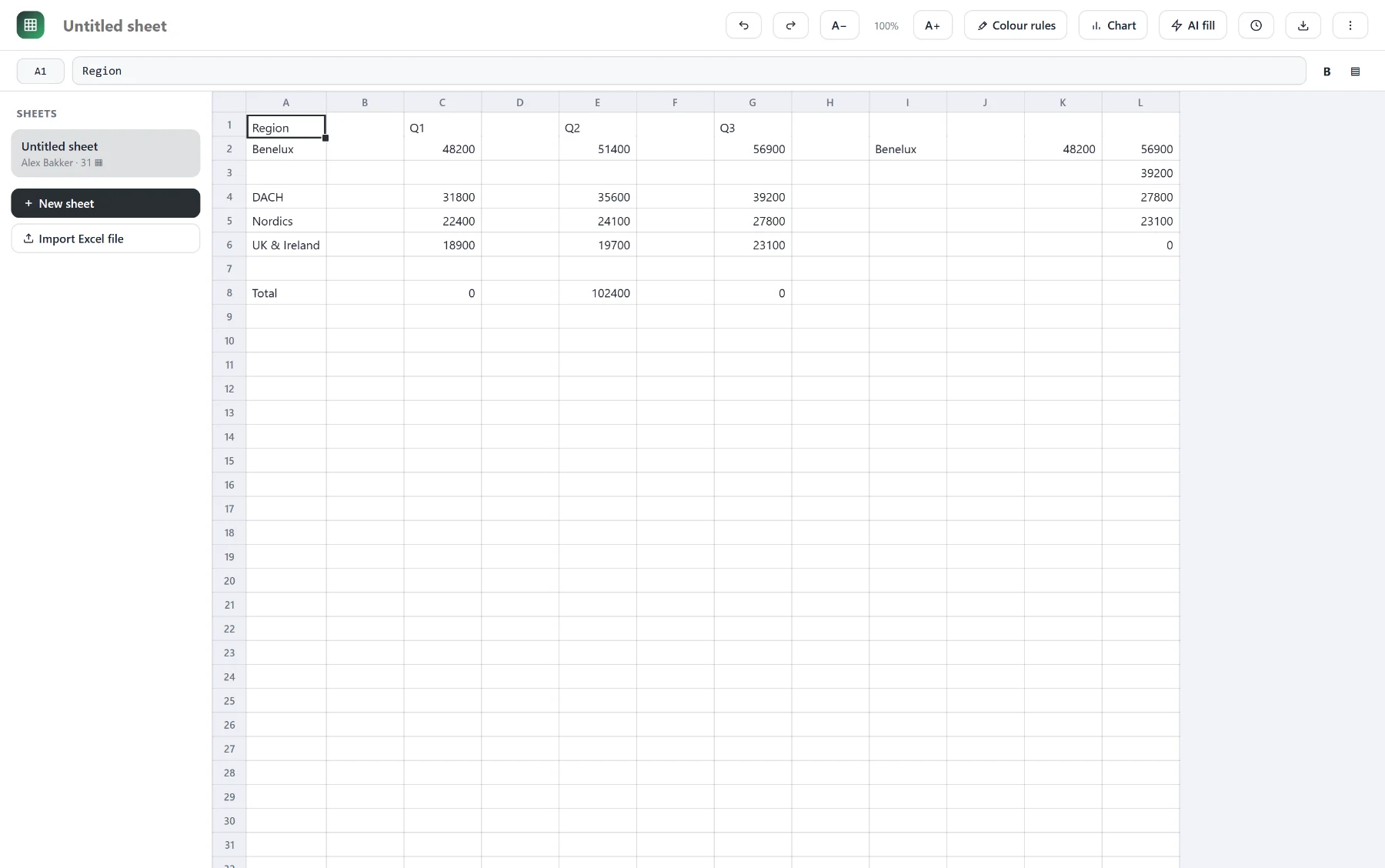The width and height of the screenshot is (1385, 868).
Task: Select row 2 header
Action: pos(229,149)
